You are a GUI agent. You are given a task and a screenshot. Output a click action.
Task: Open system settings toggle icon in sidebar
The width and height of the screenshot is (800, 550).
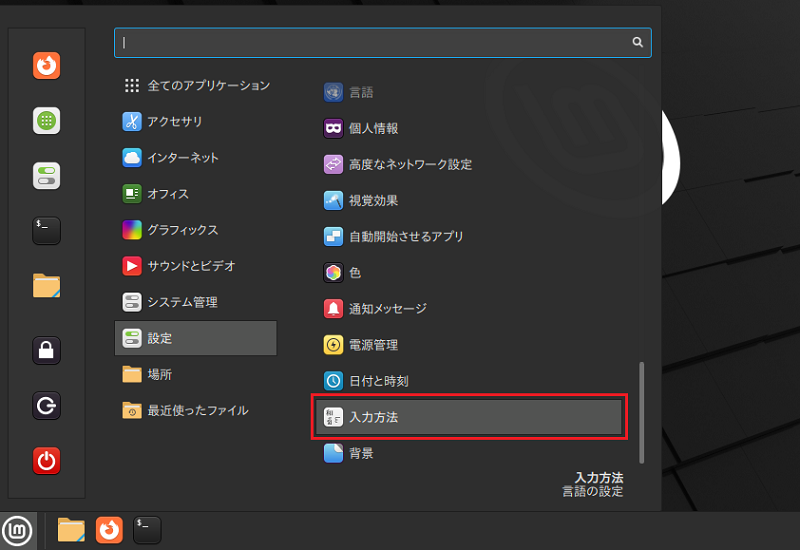46,176
